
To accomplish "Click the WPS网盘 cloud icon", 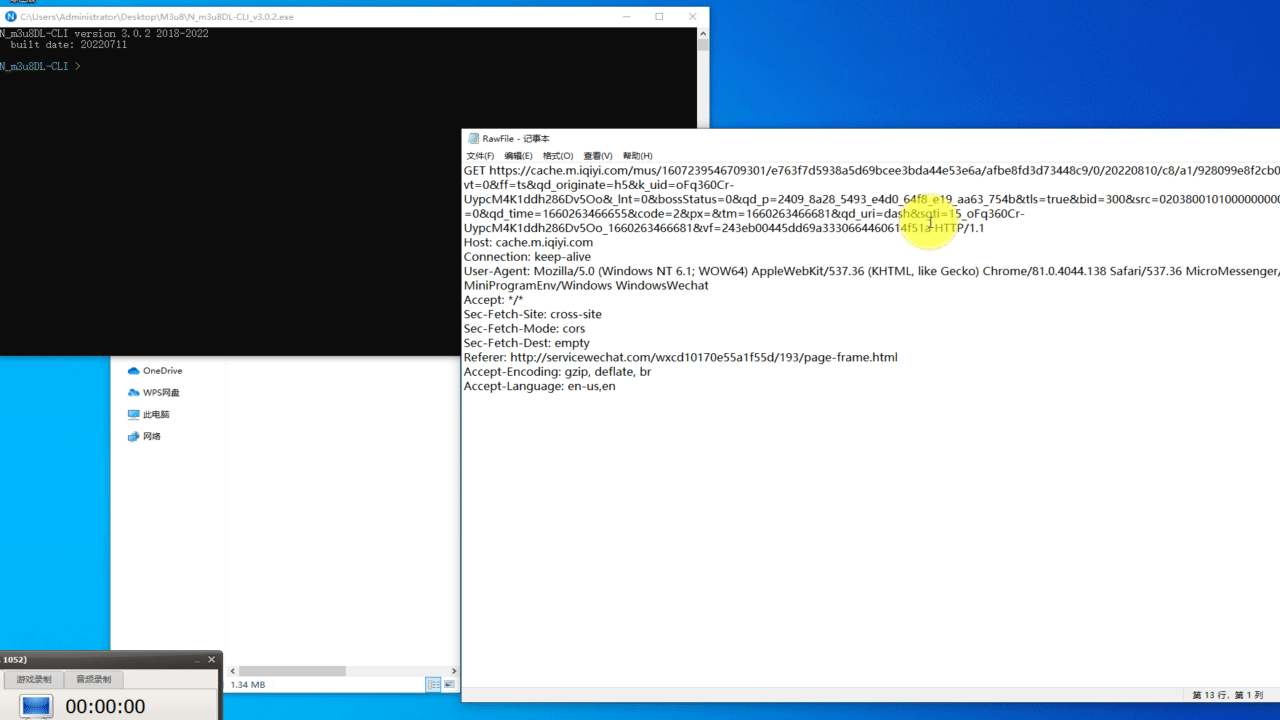I will tap(134, 393).
